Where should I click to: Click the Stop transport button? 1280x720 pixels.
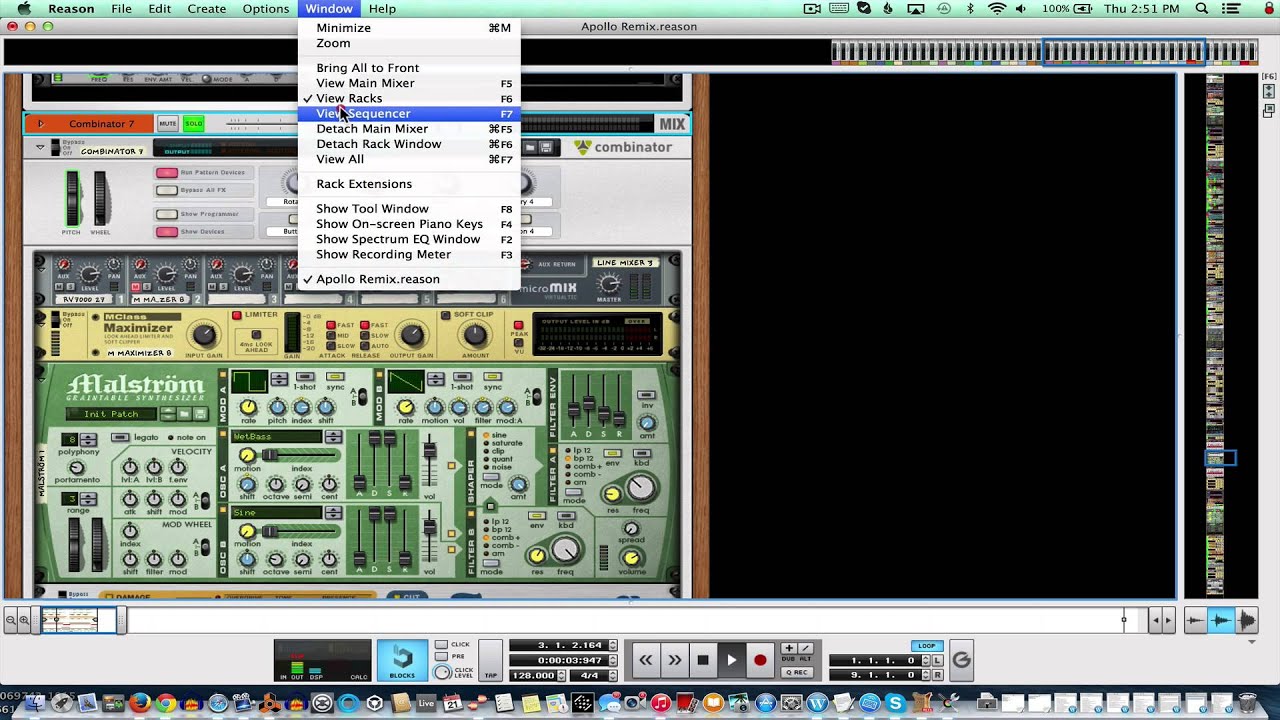703,660
